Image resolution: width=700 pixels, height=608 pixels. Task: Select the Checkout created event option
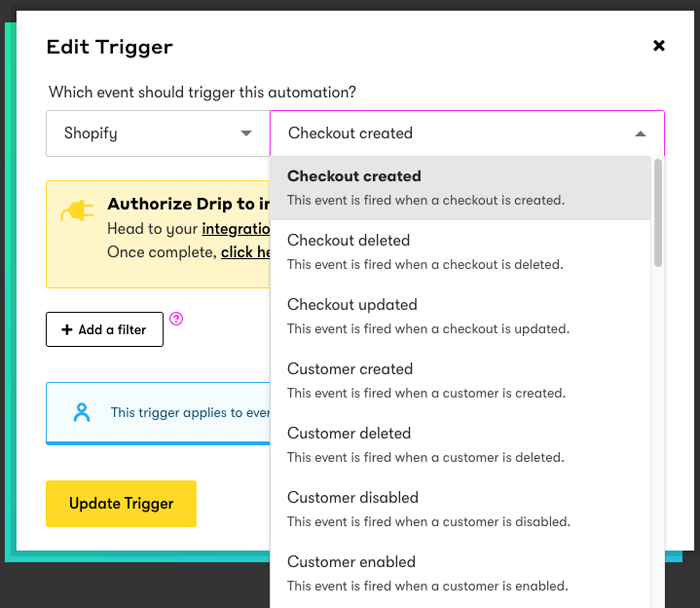point(460,187)
